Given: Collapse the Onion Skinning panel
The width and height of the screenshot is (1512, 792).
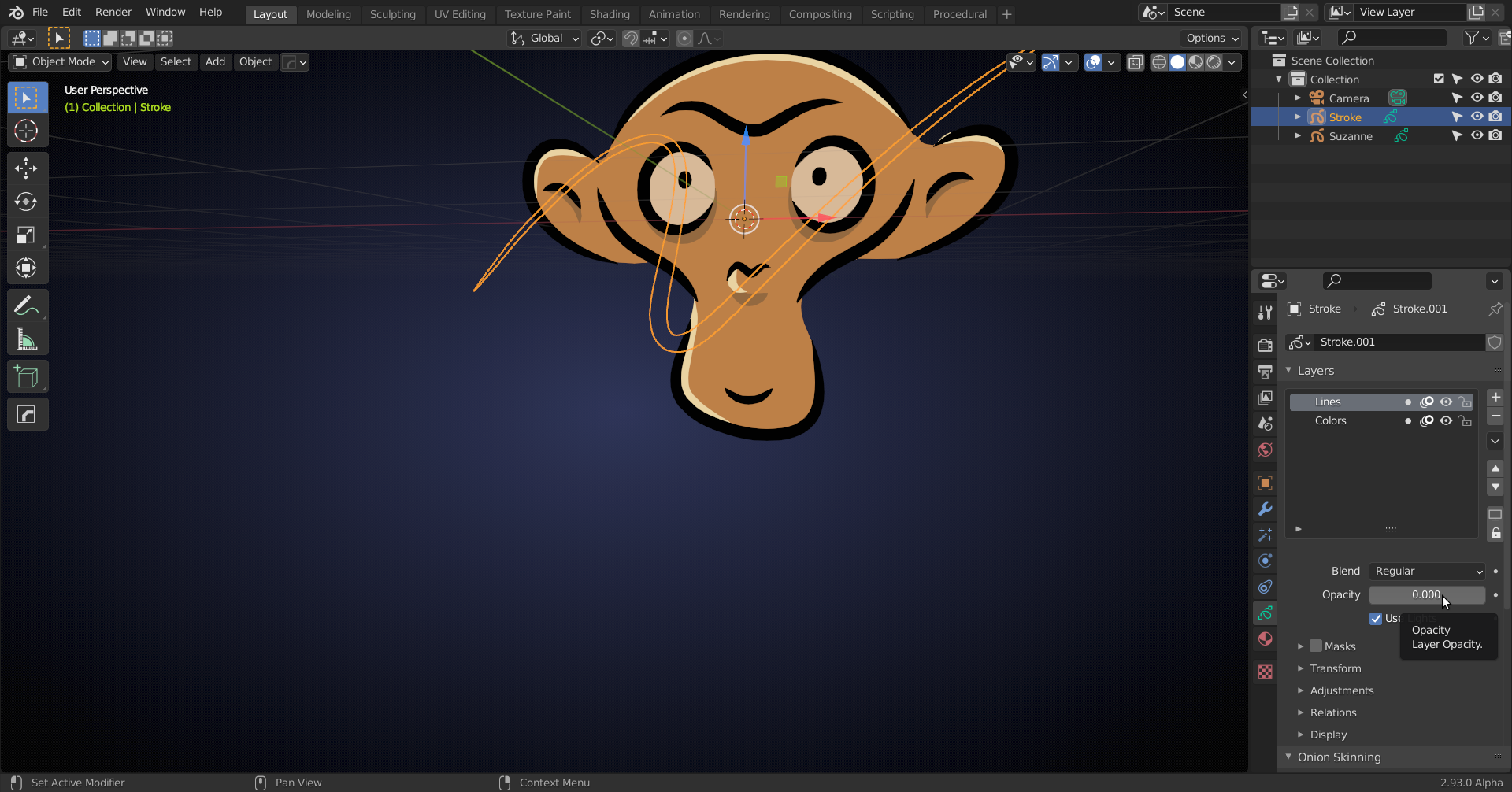Looking at the screenshot, I should click(x=1288, y=757).
